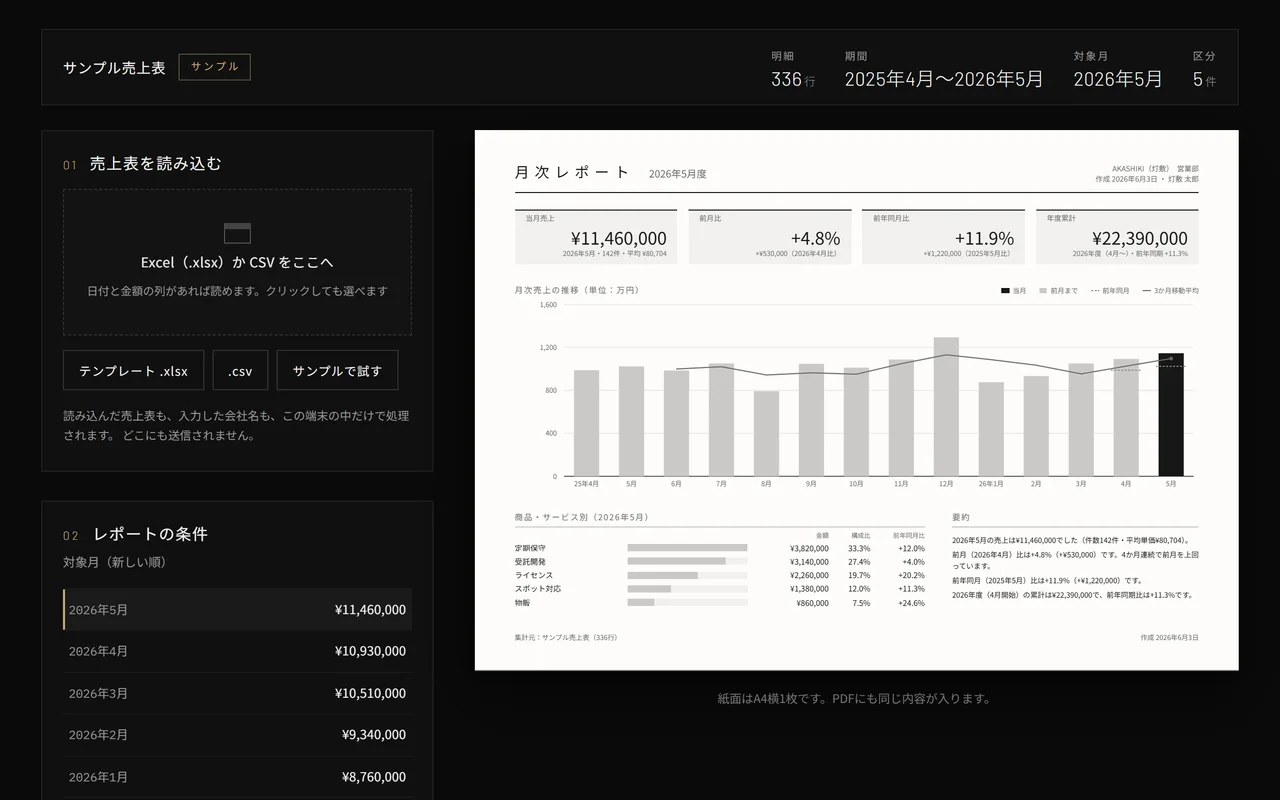Click the 当月 legend entry in the chart
Image resolution: width=1280 pixels, height=800 pixels.
[1014, 291]
